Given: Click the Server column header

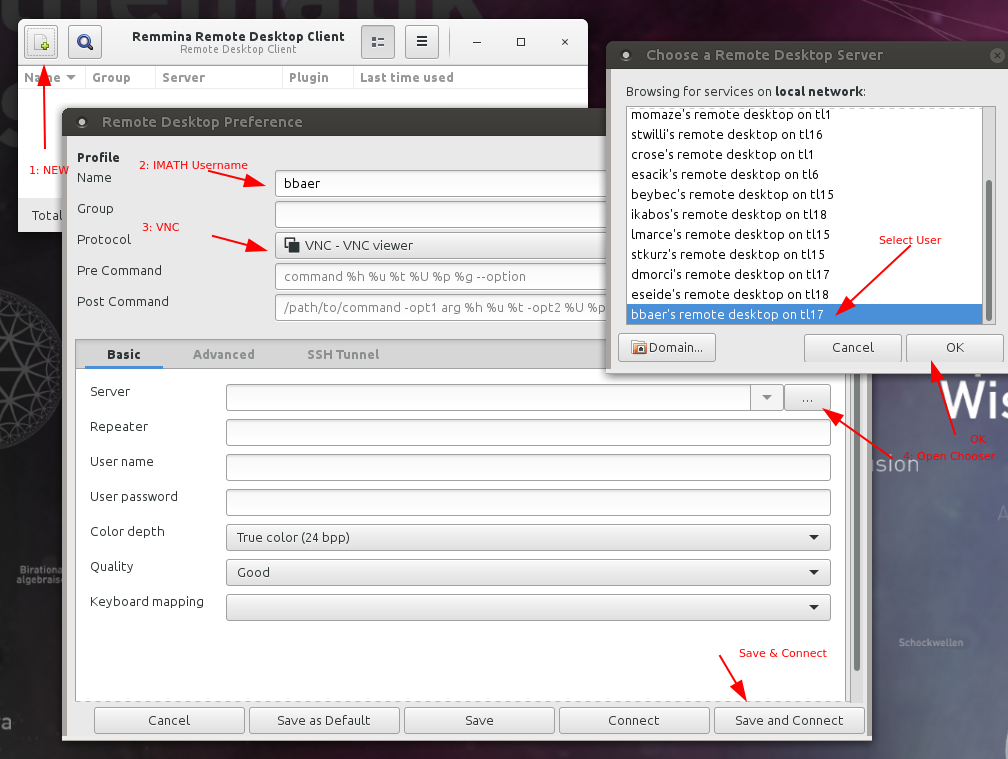Looking at the screenshot, I should pyautogui.click(x=219, y=78).
